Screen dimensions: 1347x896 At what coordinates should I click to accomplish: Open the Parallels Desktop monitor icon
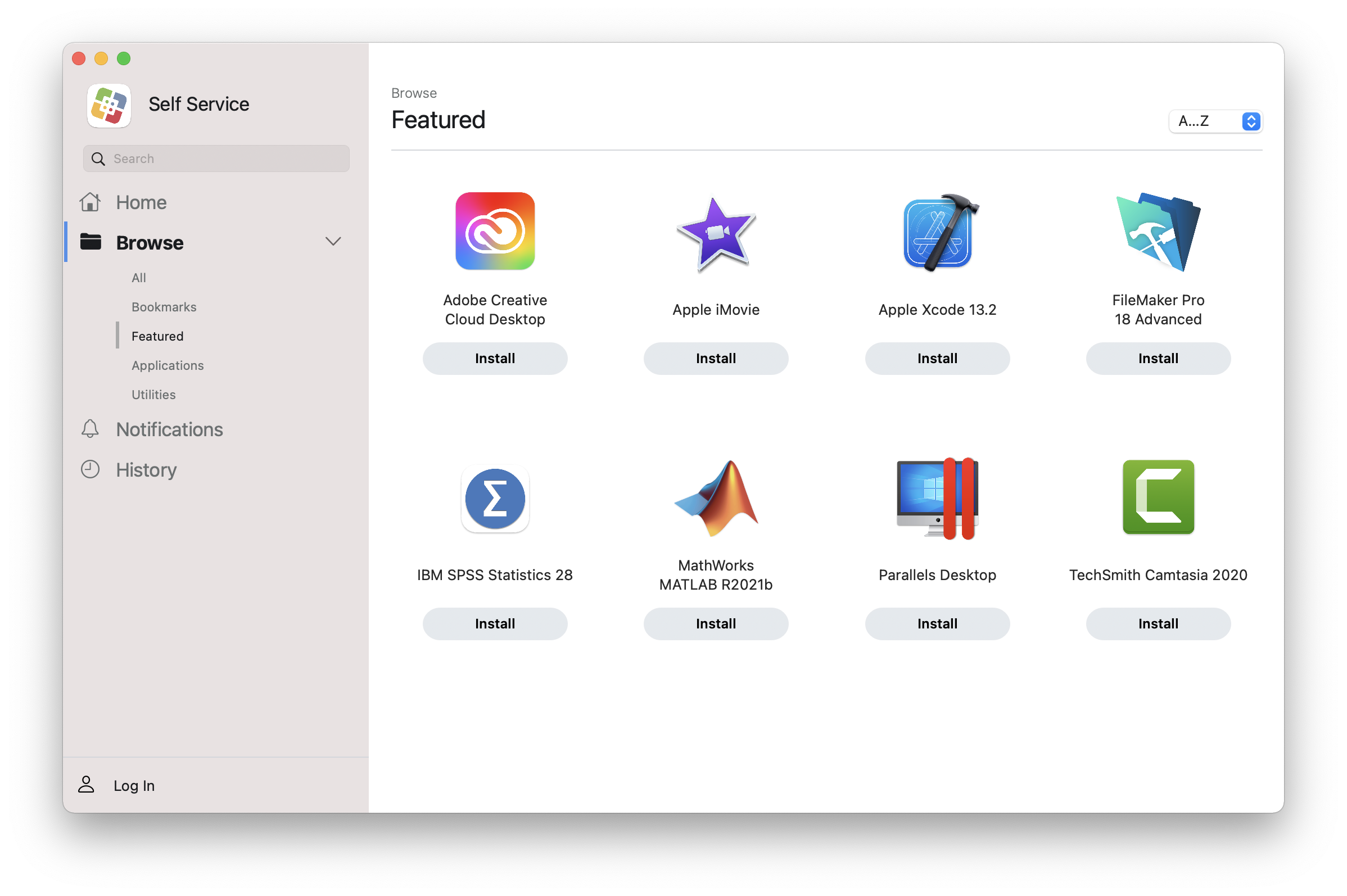[937, 497]
